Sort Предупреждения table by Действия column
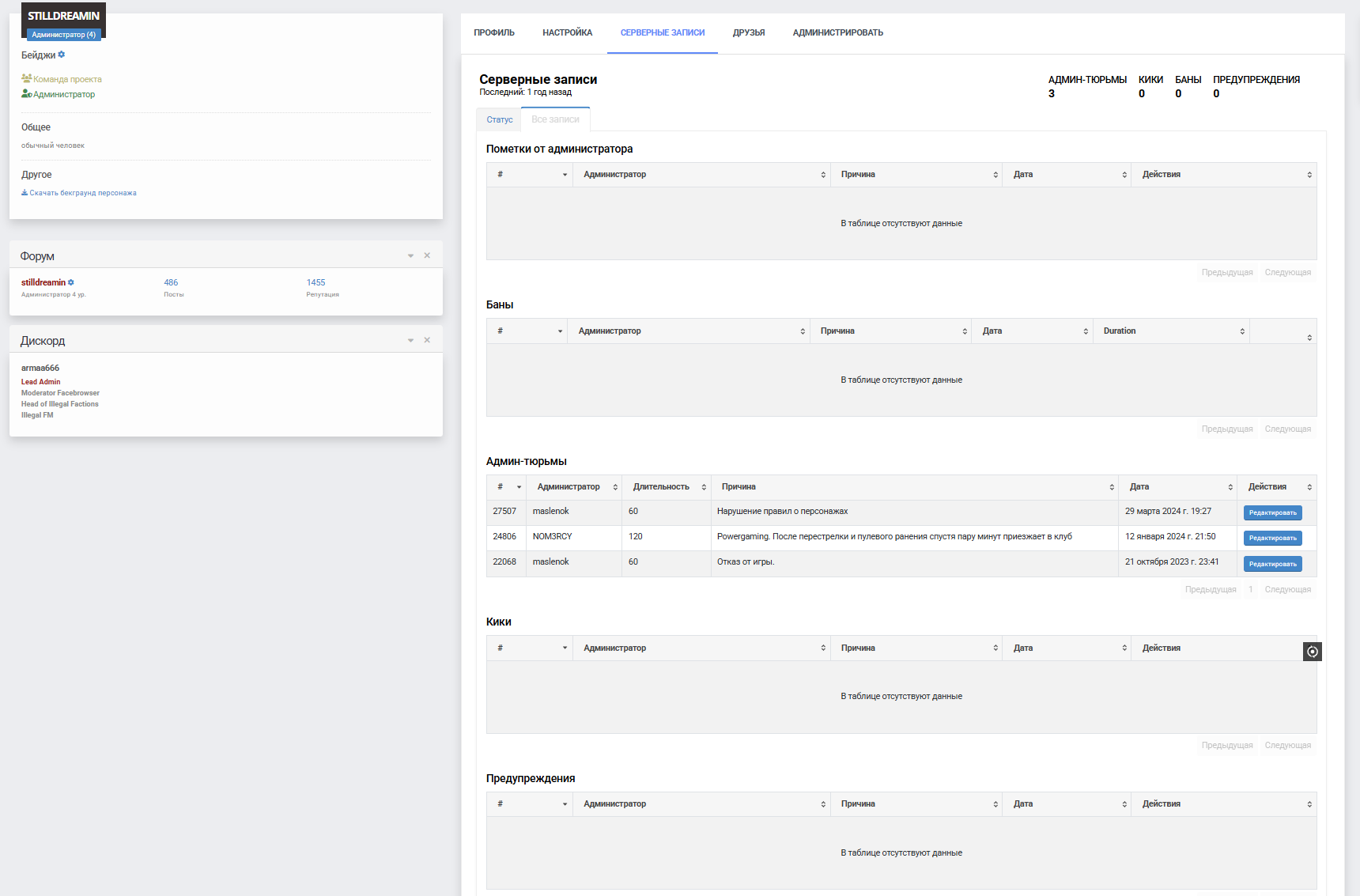Screen dimensions: 1360x896 [1224, 804]
